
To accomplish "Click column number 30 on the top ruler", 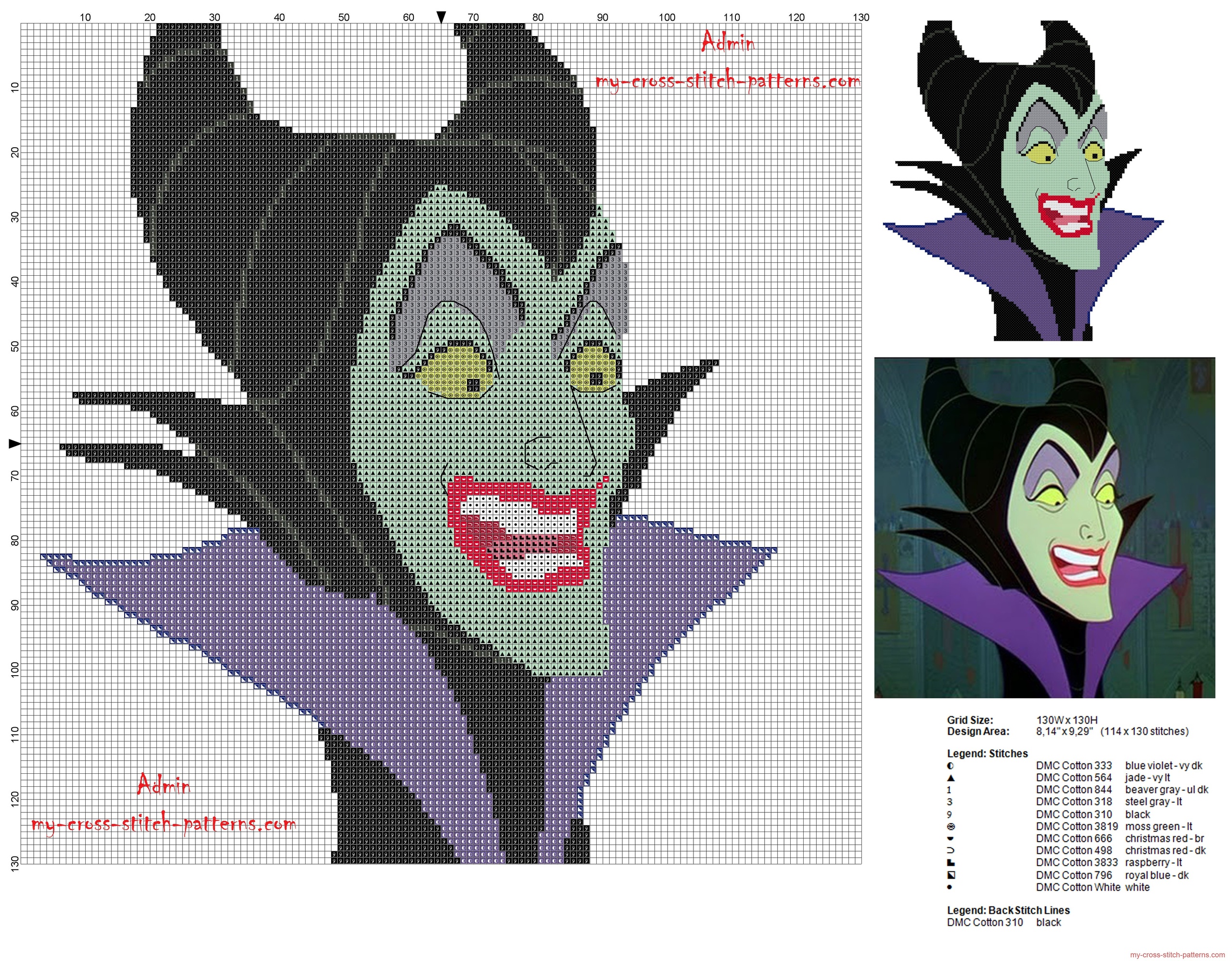I will 214,17.
